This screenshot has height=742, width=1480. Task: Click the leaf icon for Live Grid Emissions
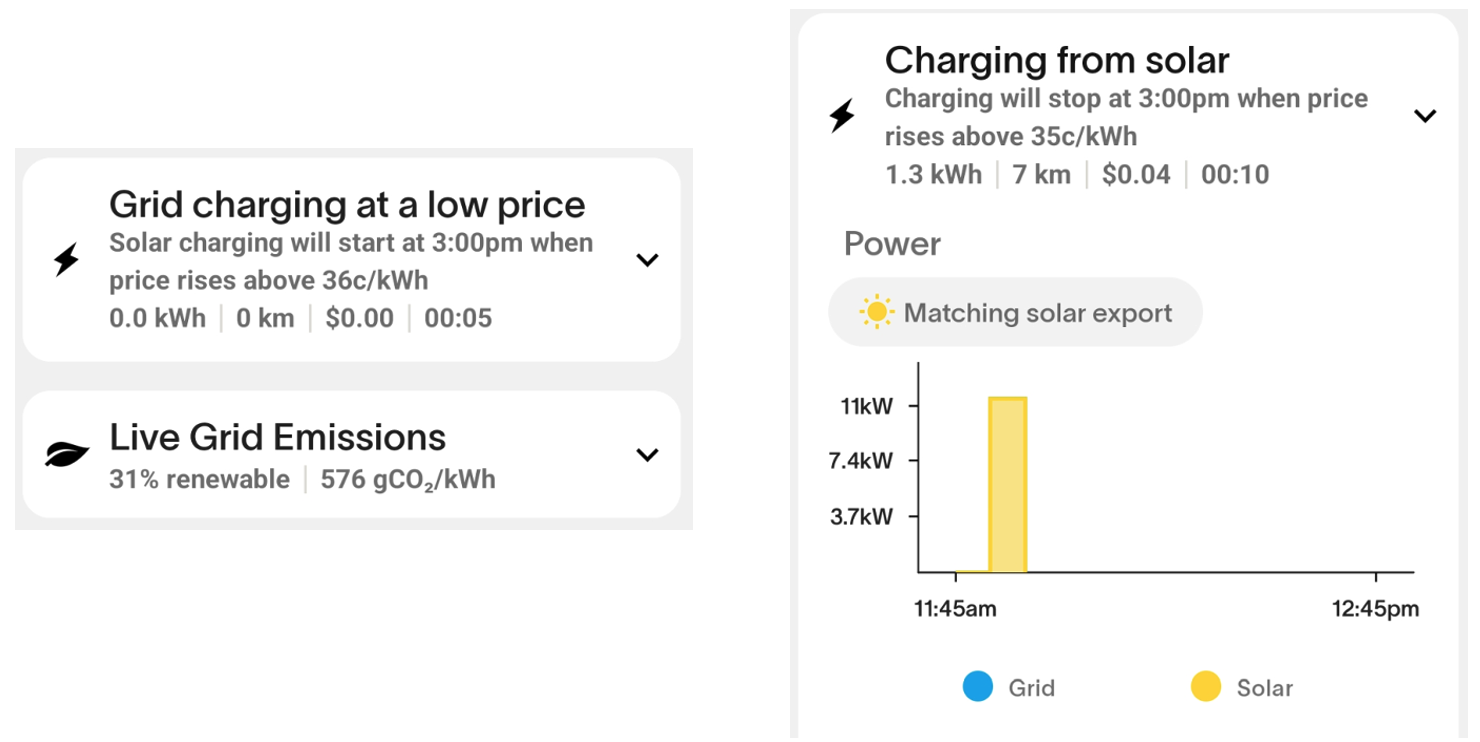(67, 455)
